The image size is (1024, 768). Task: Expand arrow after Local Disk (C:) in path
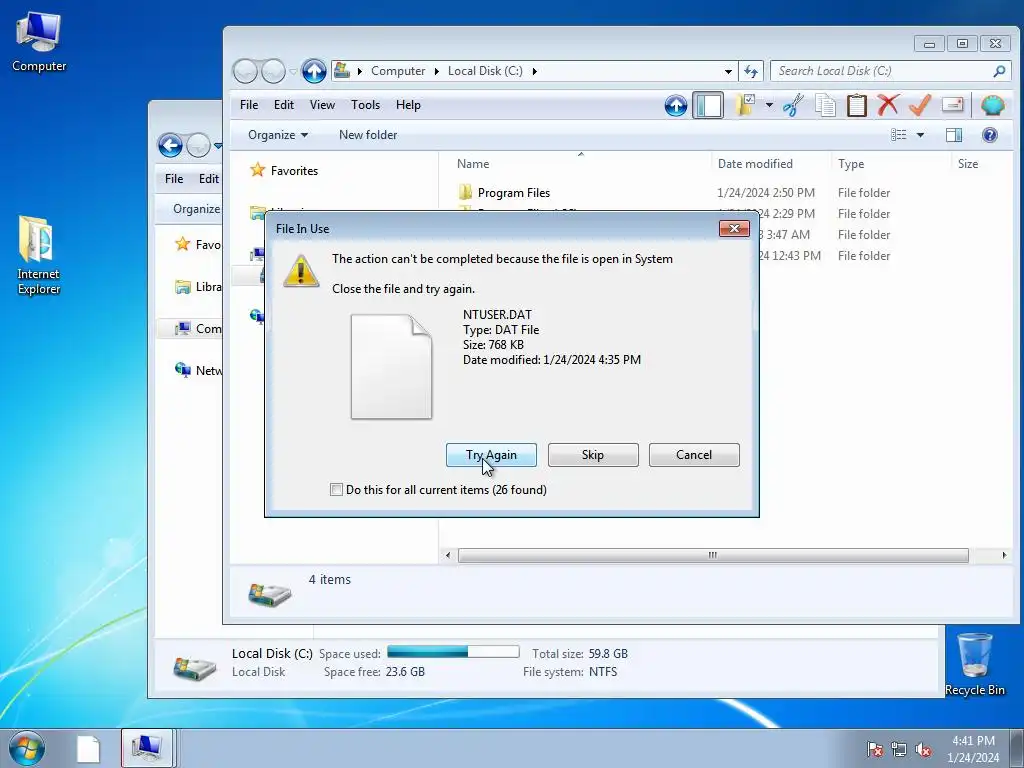(x=534, y=71)
